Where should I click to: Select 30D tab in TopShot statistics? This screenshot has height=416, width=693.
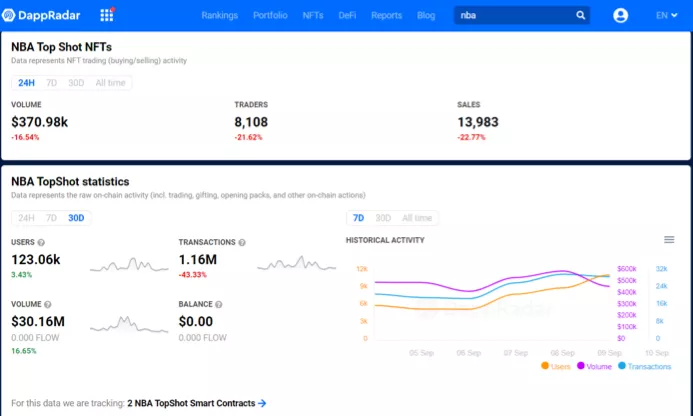(x=76, y=218)
